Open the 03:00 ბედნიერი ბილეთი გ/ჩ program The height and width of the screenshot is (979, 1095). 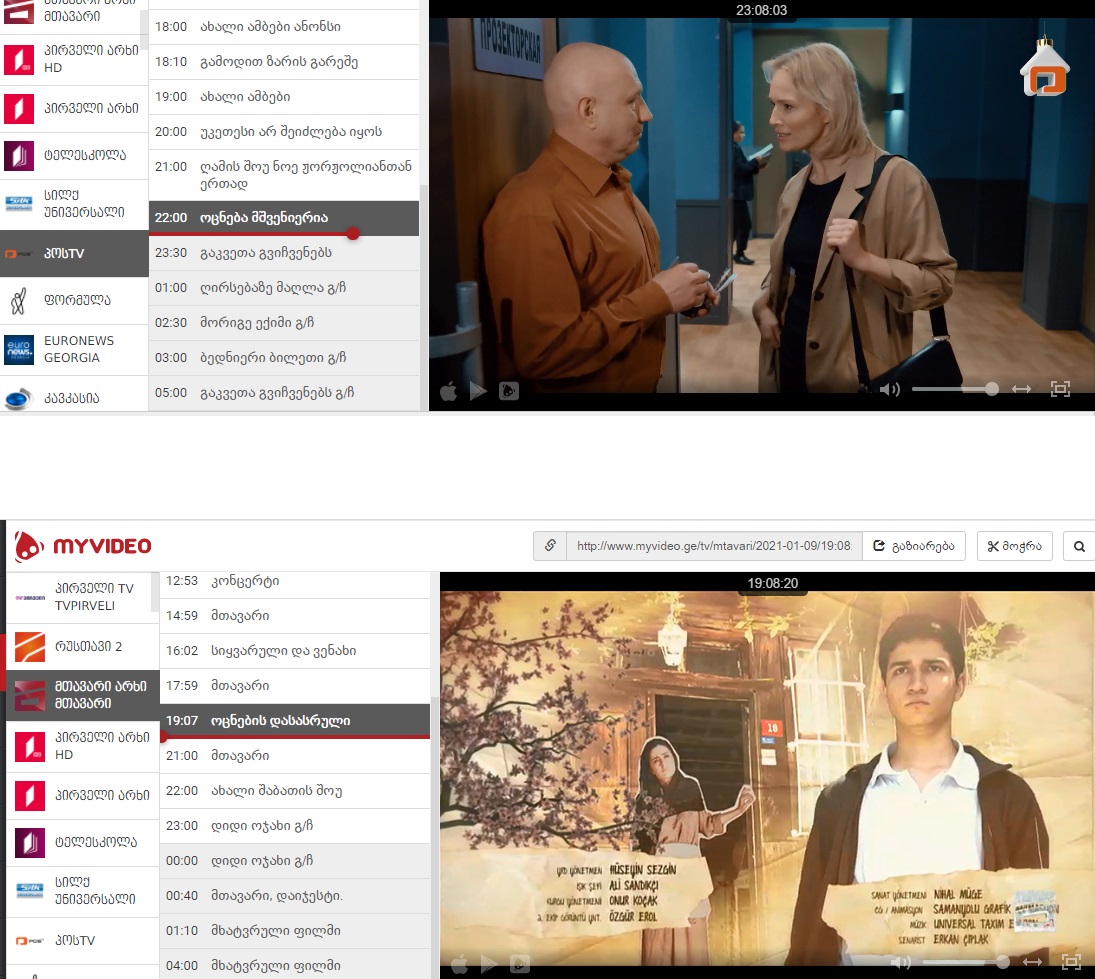pos(284,358)
